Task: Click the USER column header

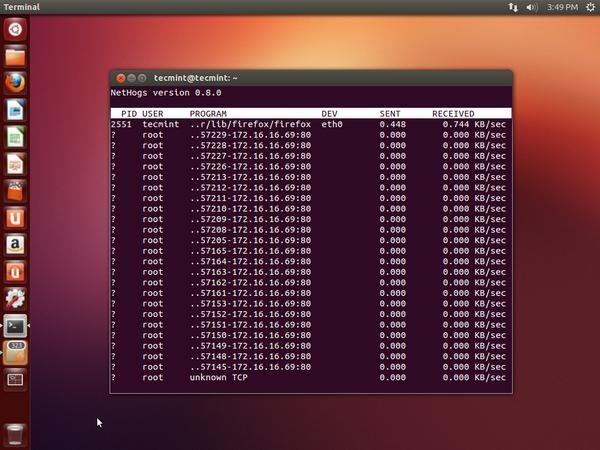Action: [x=153, y=114]
